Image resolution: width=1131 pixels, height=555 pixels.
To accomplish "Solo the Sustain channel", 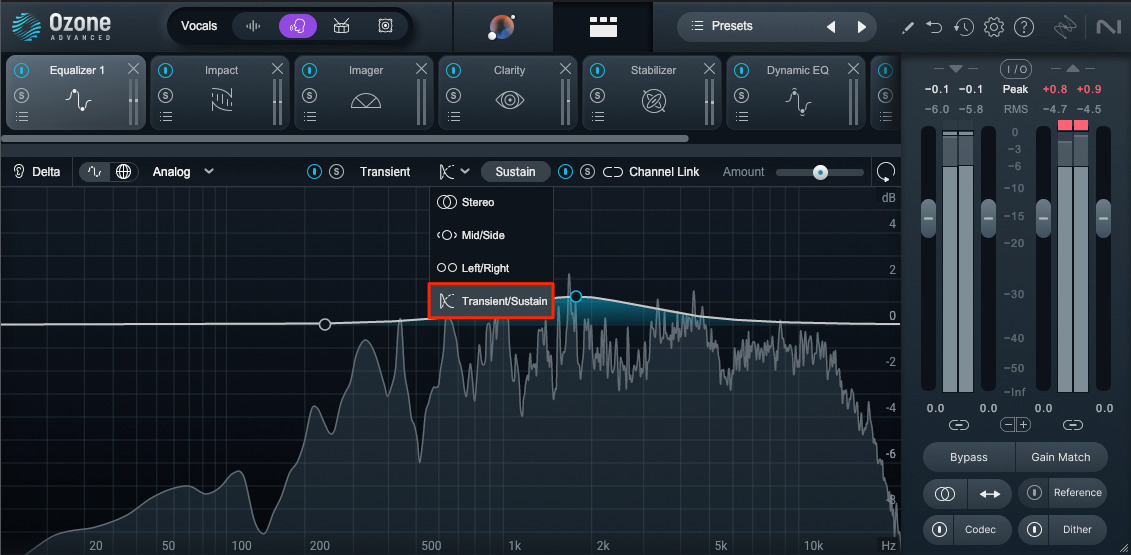I will pos(588,172).
